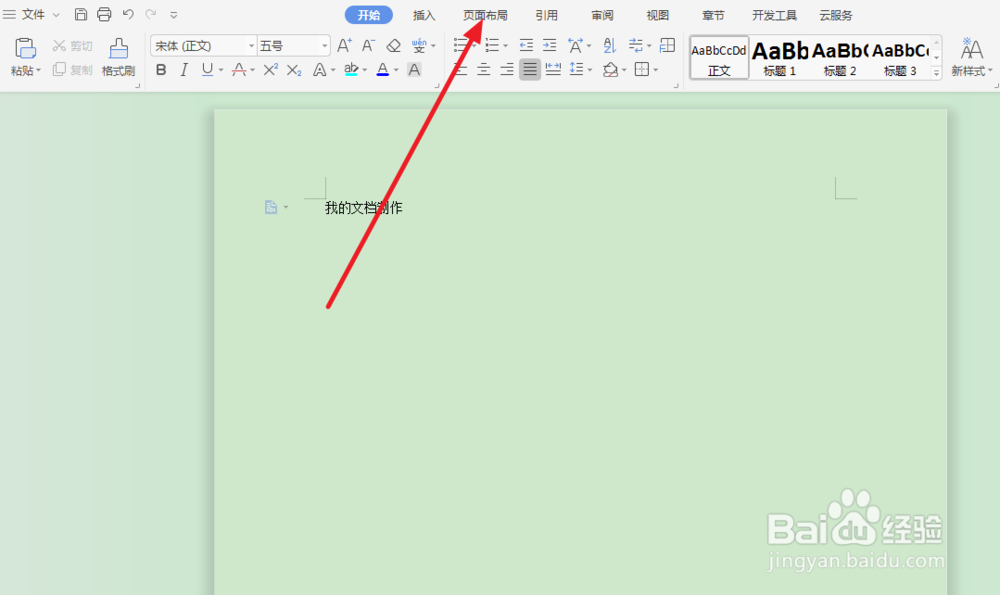
Task: Click the Paste clipboard icon
Action: 25,48
